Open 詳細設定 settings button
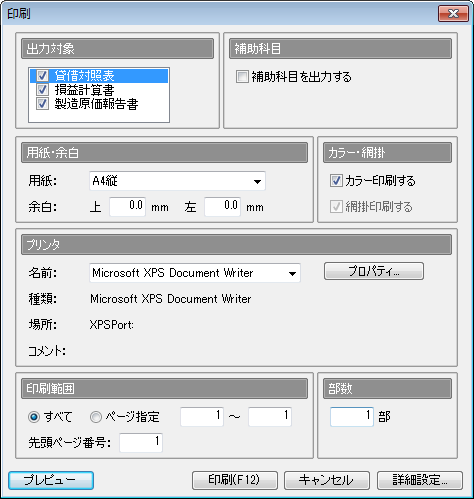 click(x=420, y=480)
